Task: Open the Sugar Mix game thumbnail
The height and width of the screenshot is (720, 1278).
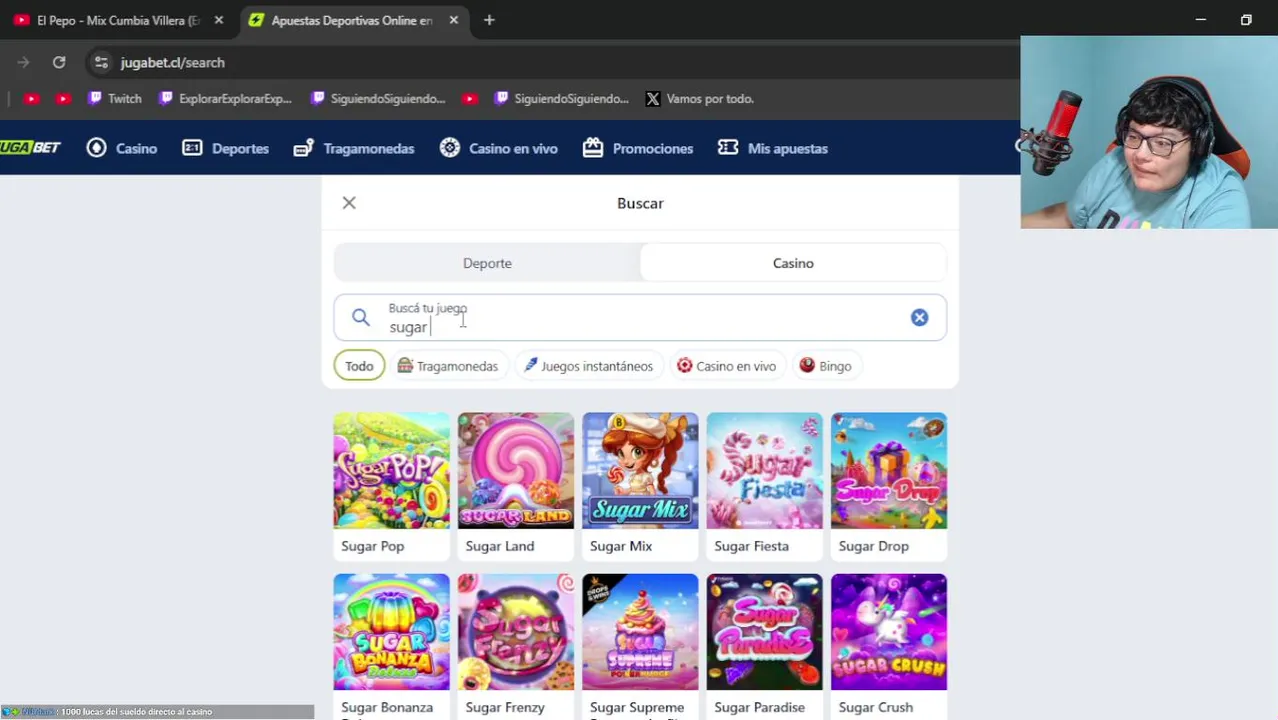Action: tap(640, 471)
